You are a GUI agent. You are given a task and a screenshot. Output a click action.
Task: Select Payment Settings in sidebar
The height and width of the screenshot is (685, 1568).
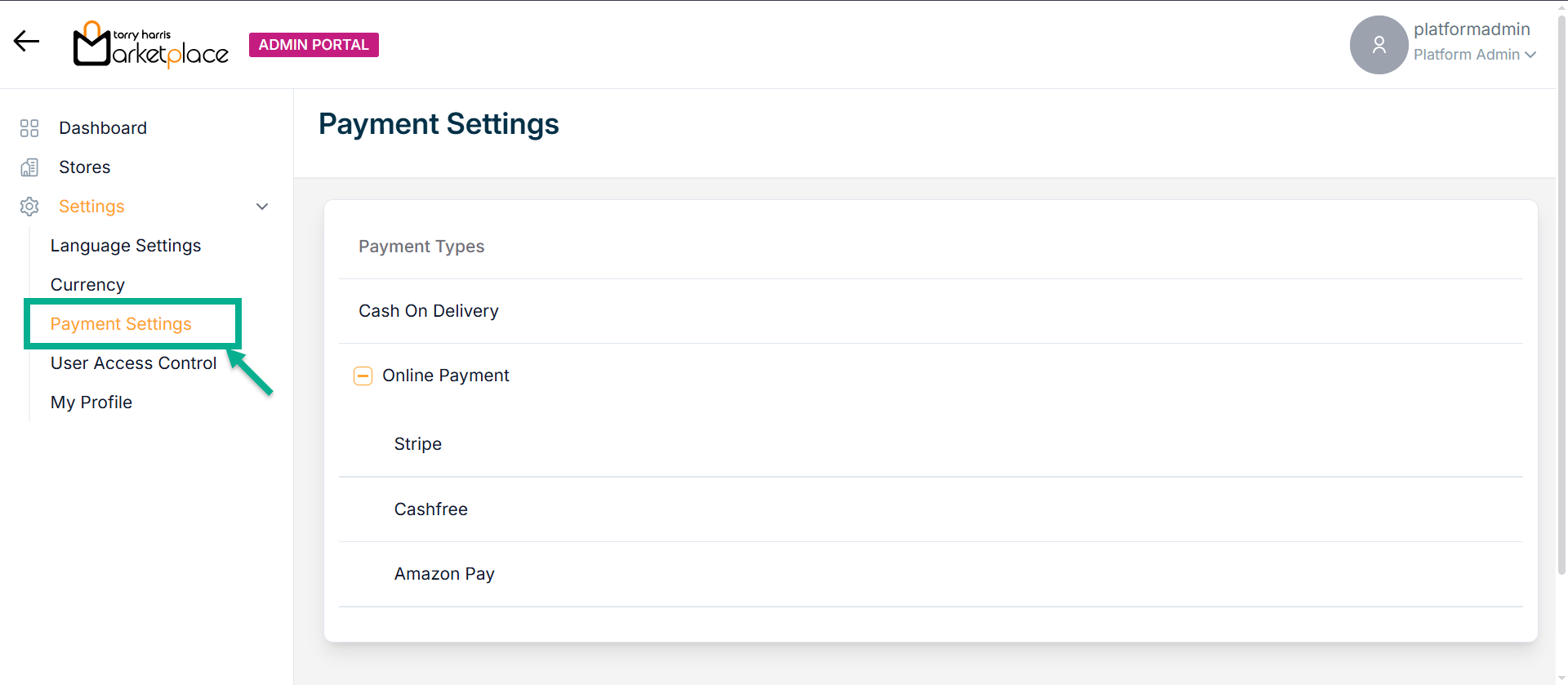pos(121,324)
